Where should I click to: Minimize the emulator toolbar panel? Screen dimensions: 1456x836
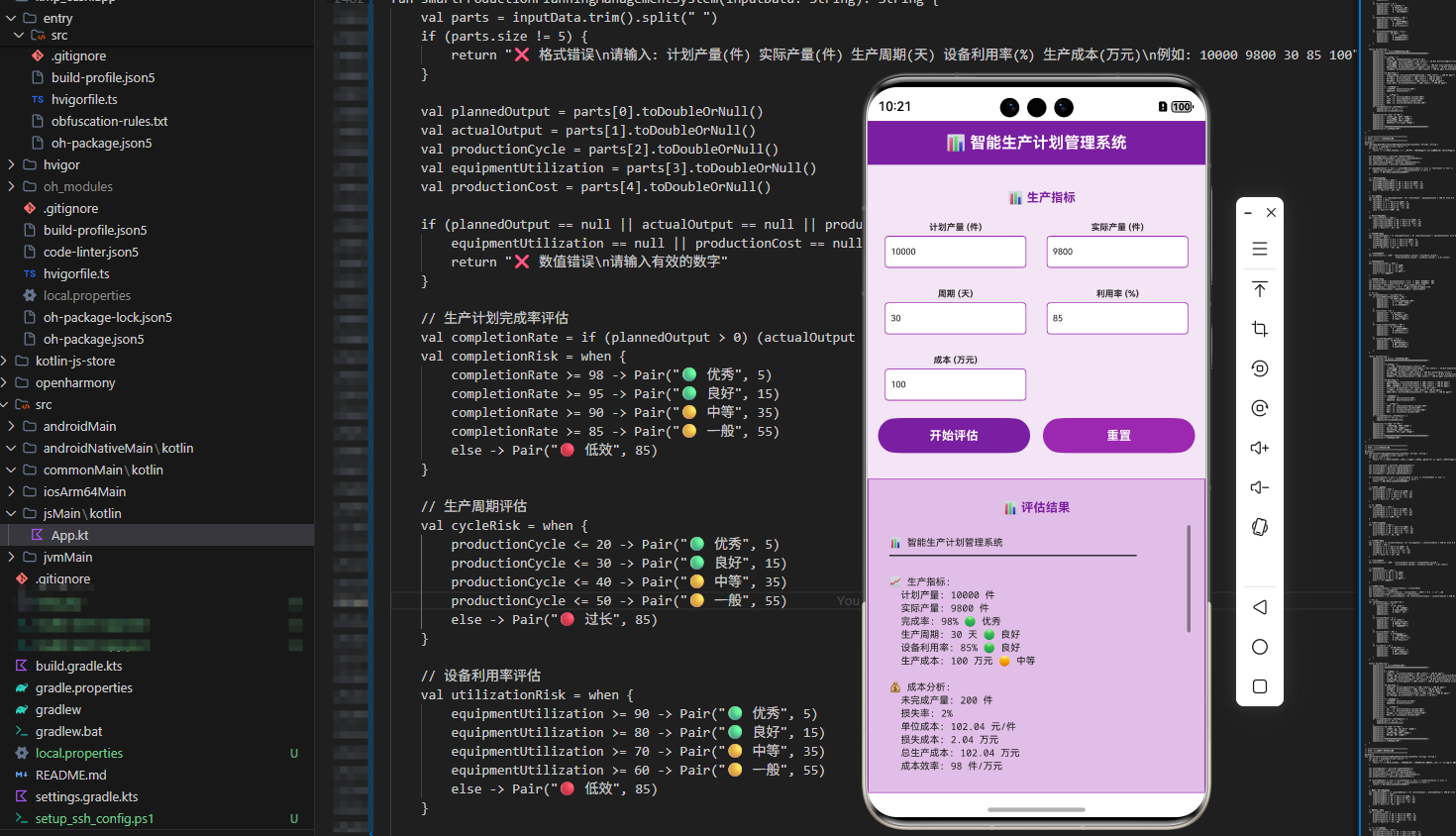(x=1248, y=213)
